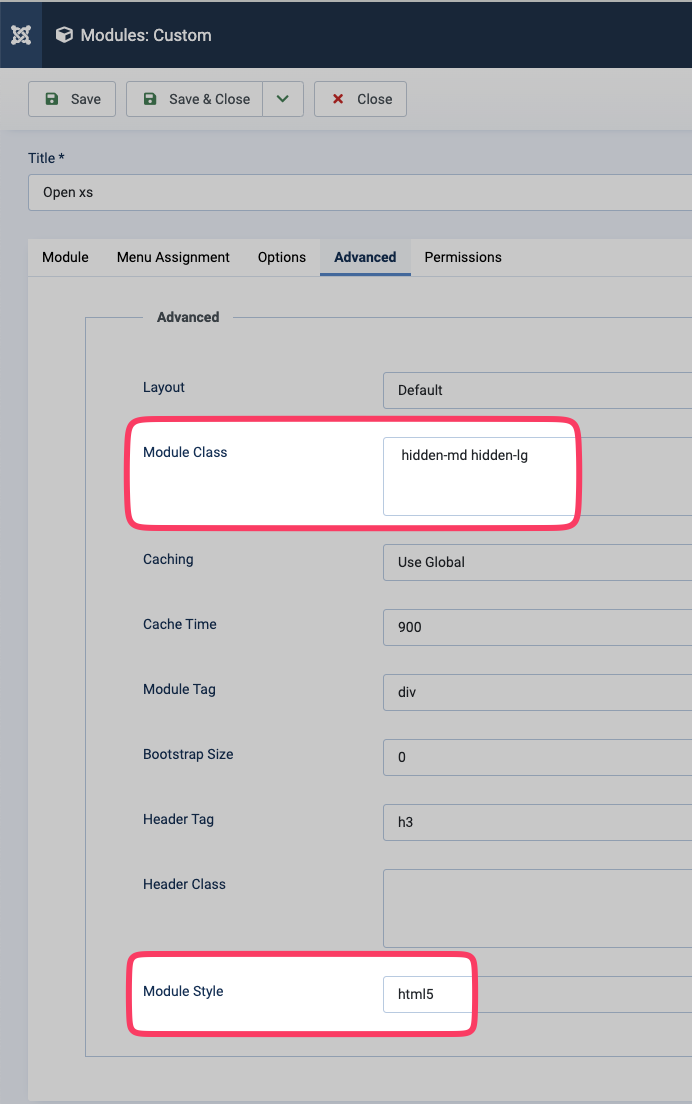
Task: Expand the Module Tag dropdown
Action: pyautogui.click(x=537, y=692)
